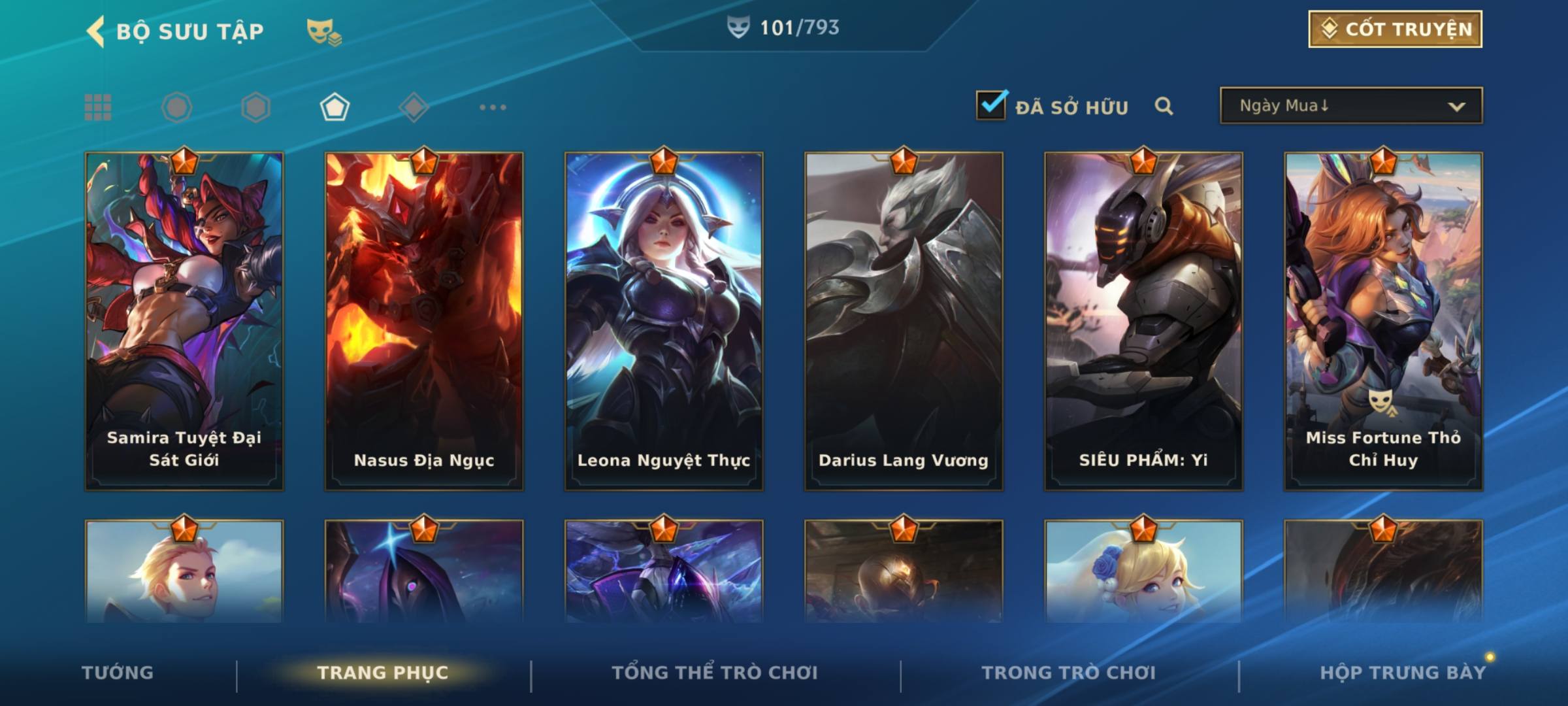
Task: Select the diamond rarity filter icon
Action: [x=414, y=107]
